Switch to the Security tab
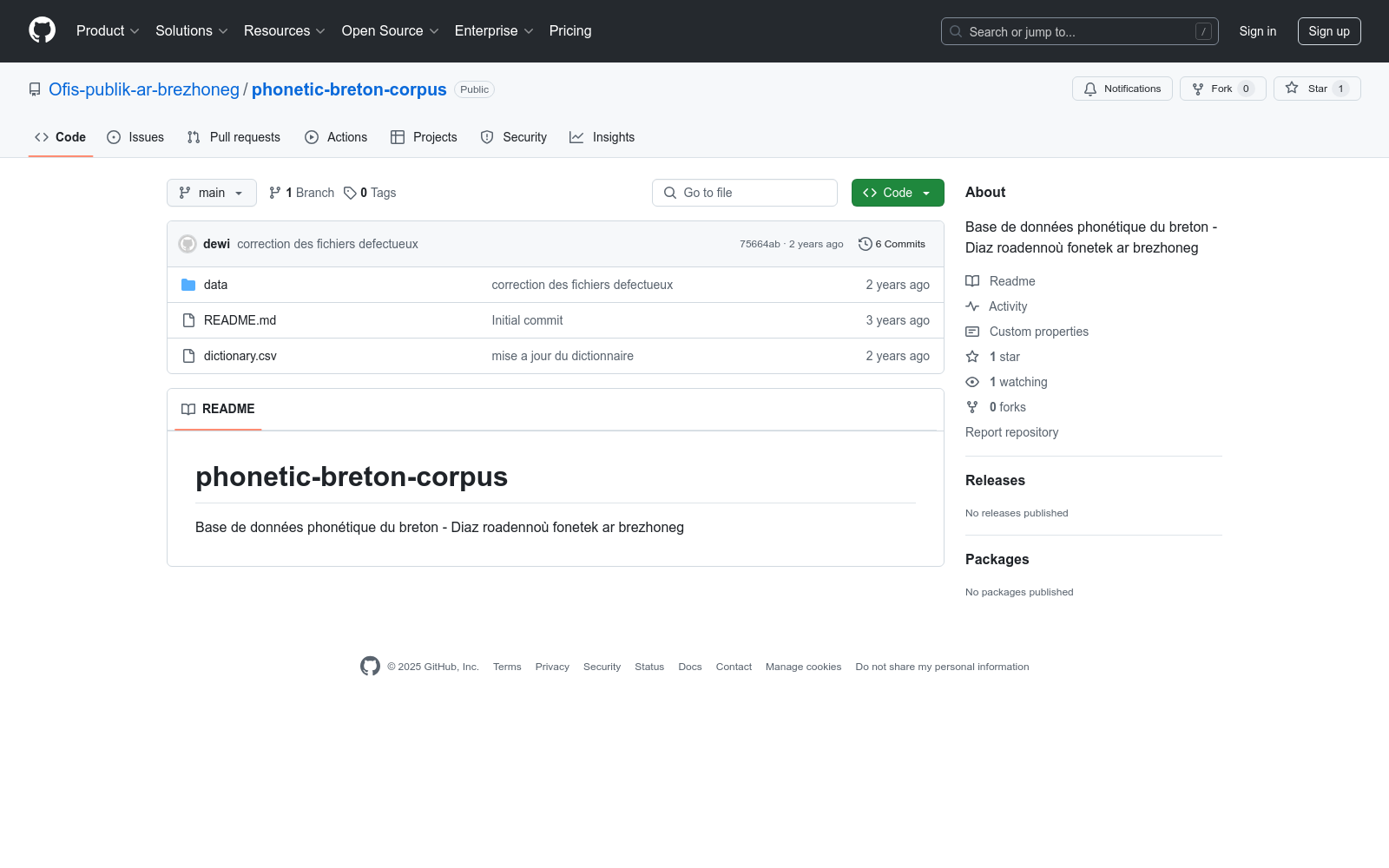Screen dimensions: 1389x868 (x=514, y=137)
